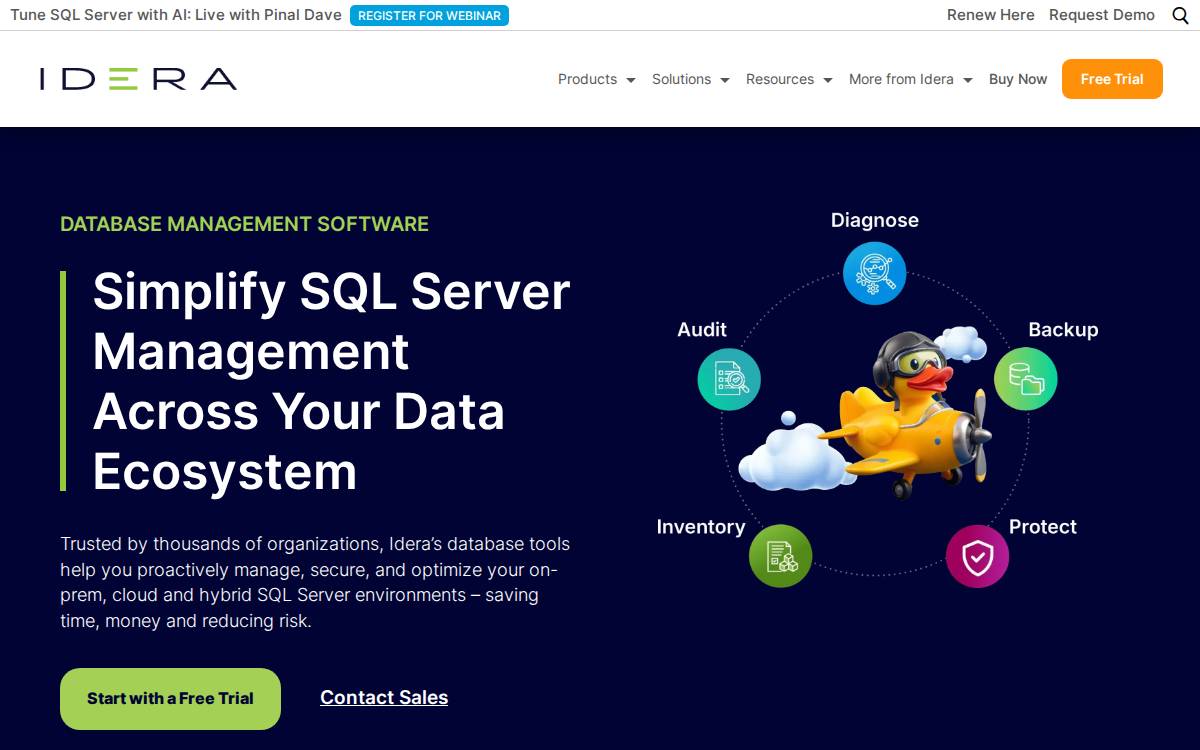Viewport: 1200px width, 750px height.
Task: Select the Diagnose circle icon
Action: 874,273
